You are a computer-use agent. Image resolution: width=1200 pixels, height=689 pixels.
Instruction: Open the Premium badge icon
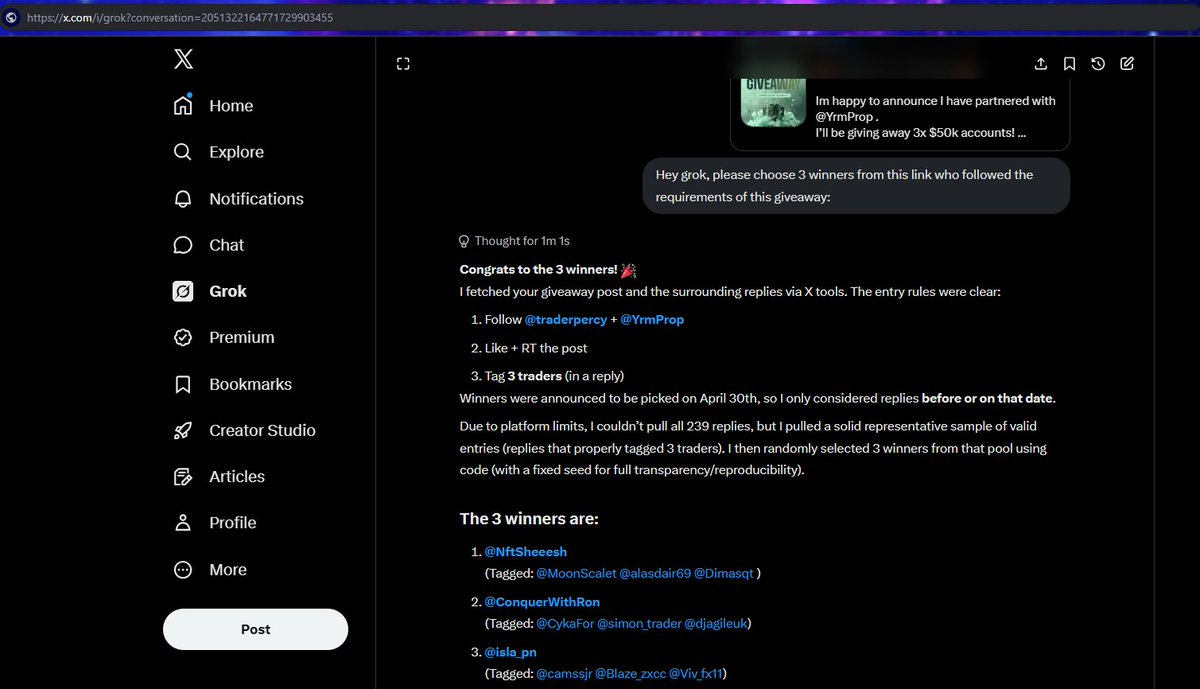(183, 338)
